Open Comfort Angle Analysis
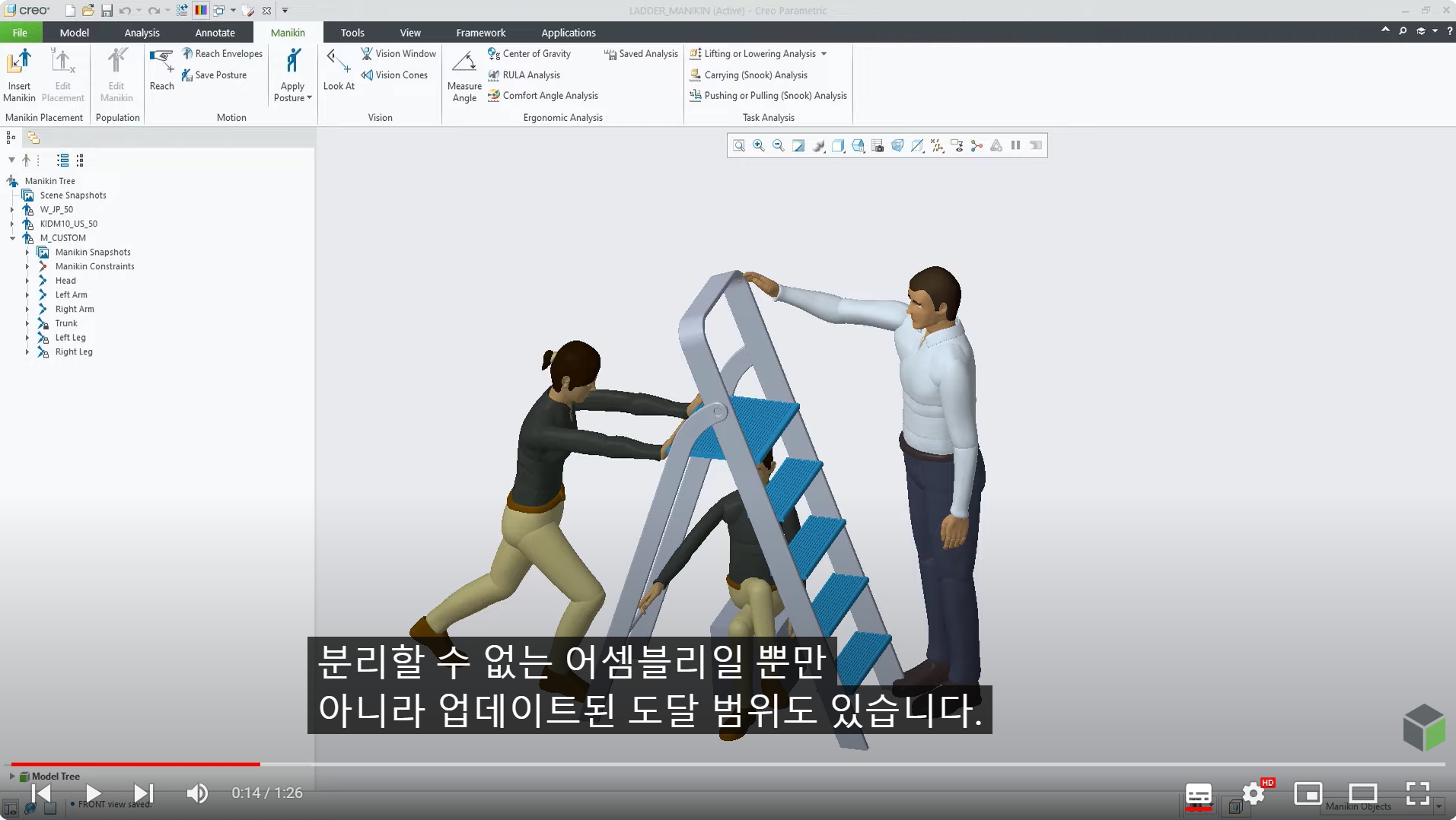The width and height of the screenshot is (1456, 820). [543, 95]
